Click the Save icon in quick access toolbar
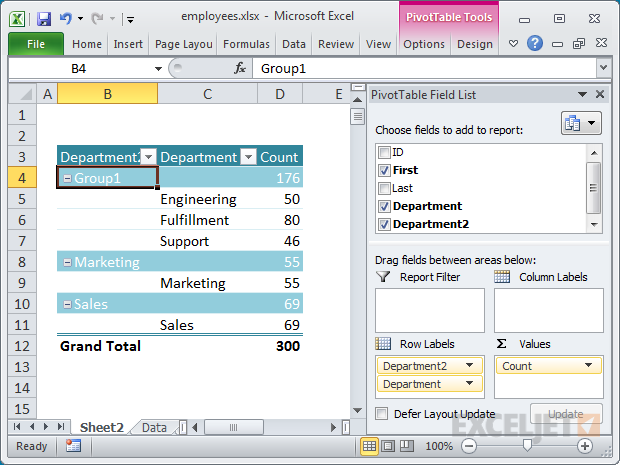 (44, 19)
